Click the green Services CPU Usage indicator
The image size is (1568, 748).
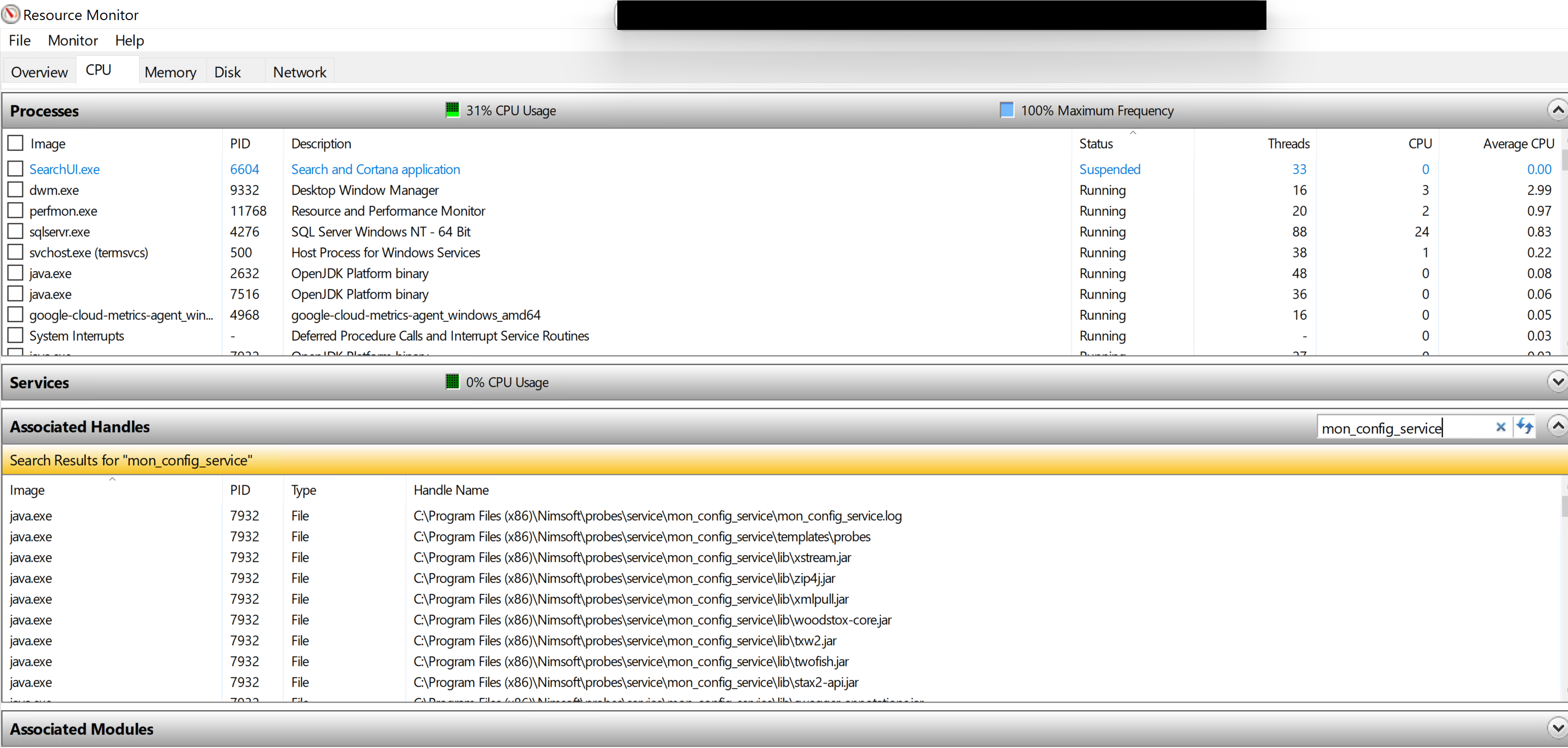click(x=452, y=382)
